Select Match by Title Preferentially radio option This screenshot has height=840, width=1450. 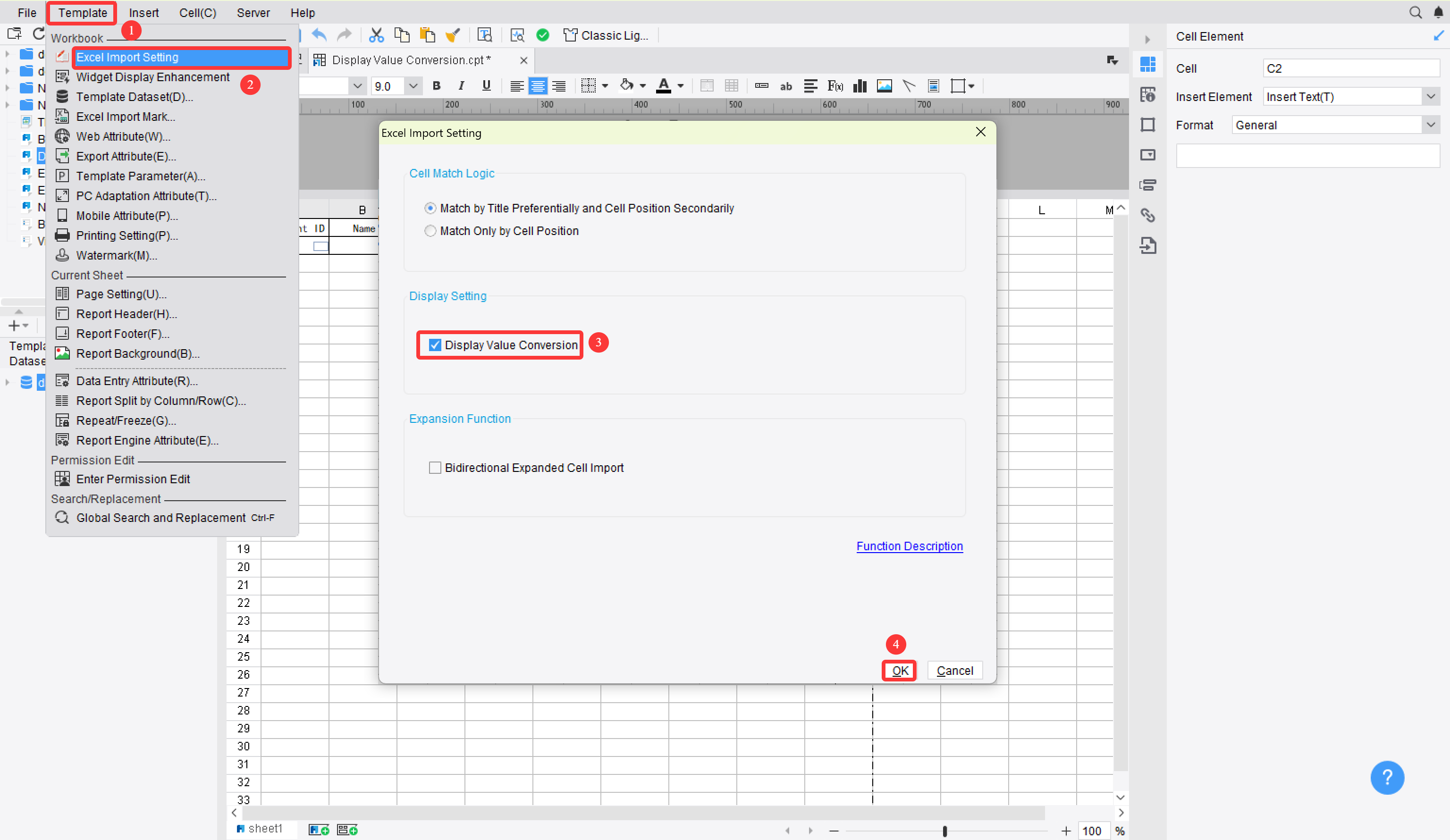pos(430,208)
